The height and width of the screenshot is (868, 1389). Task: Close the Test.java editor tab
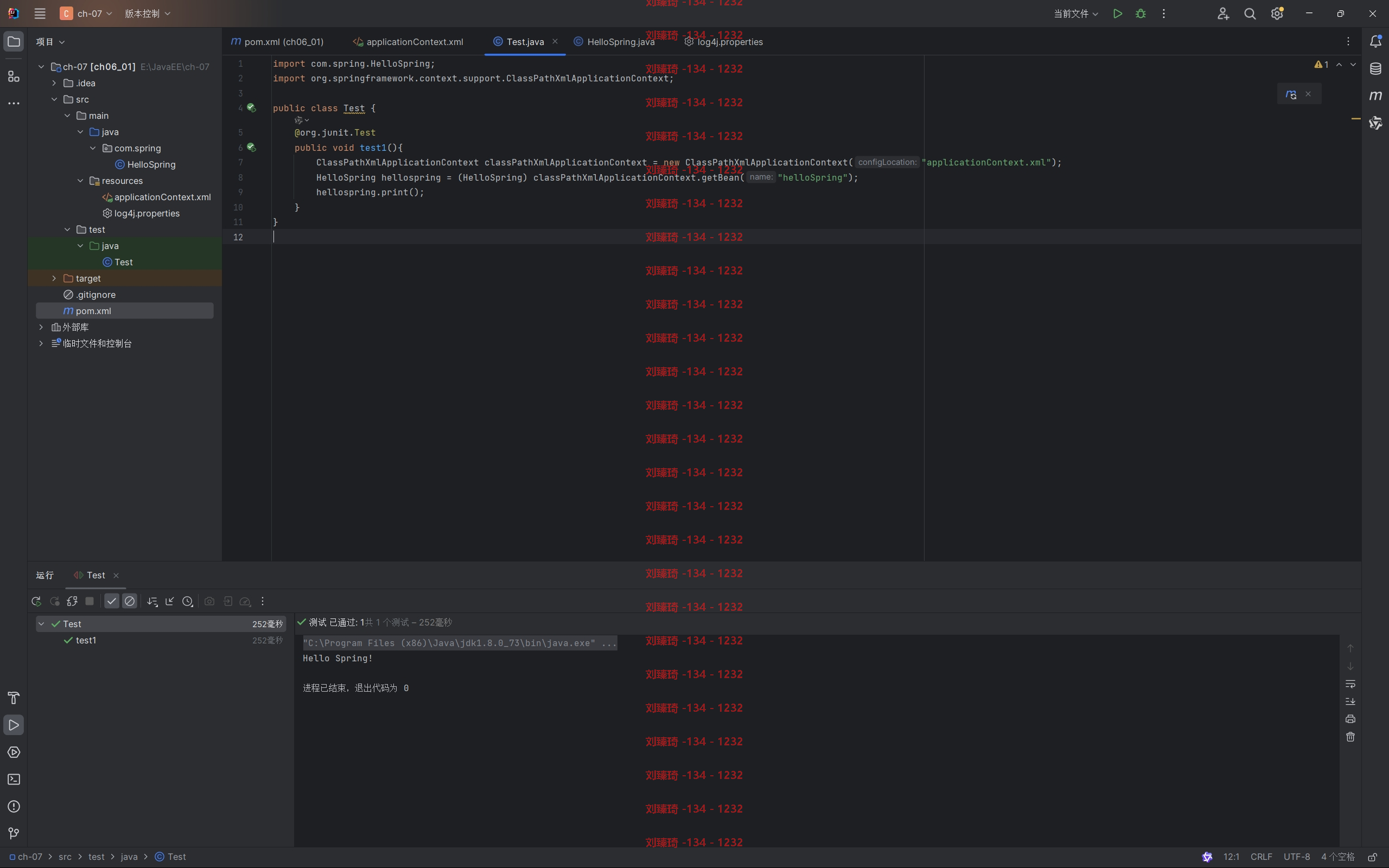[555, 41]
